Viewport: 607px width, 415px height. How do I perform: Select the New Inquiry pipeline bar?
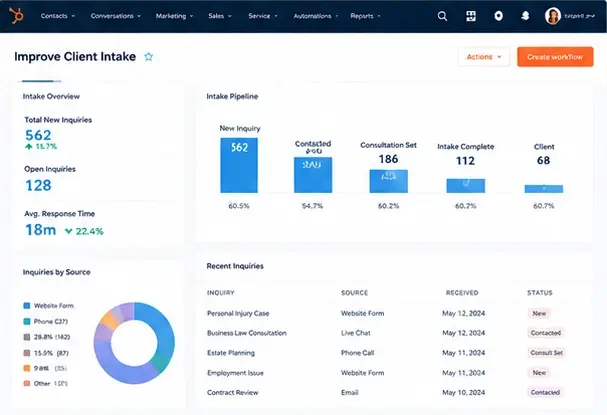(x=239, y=165)
